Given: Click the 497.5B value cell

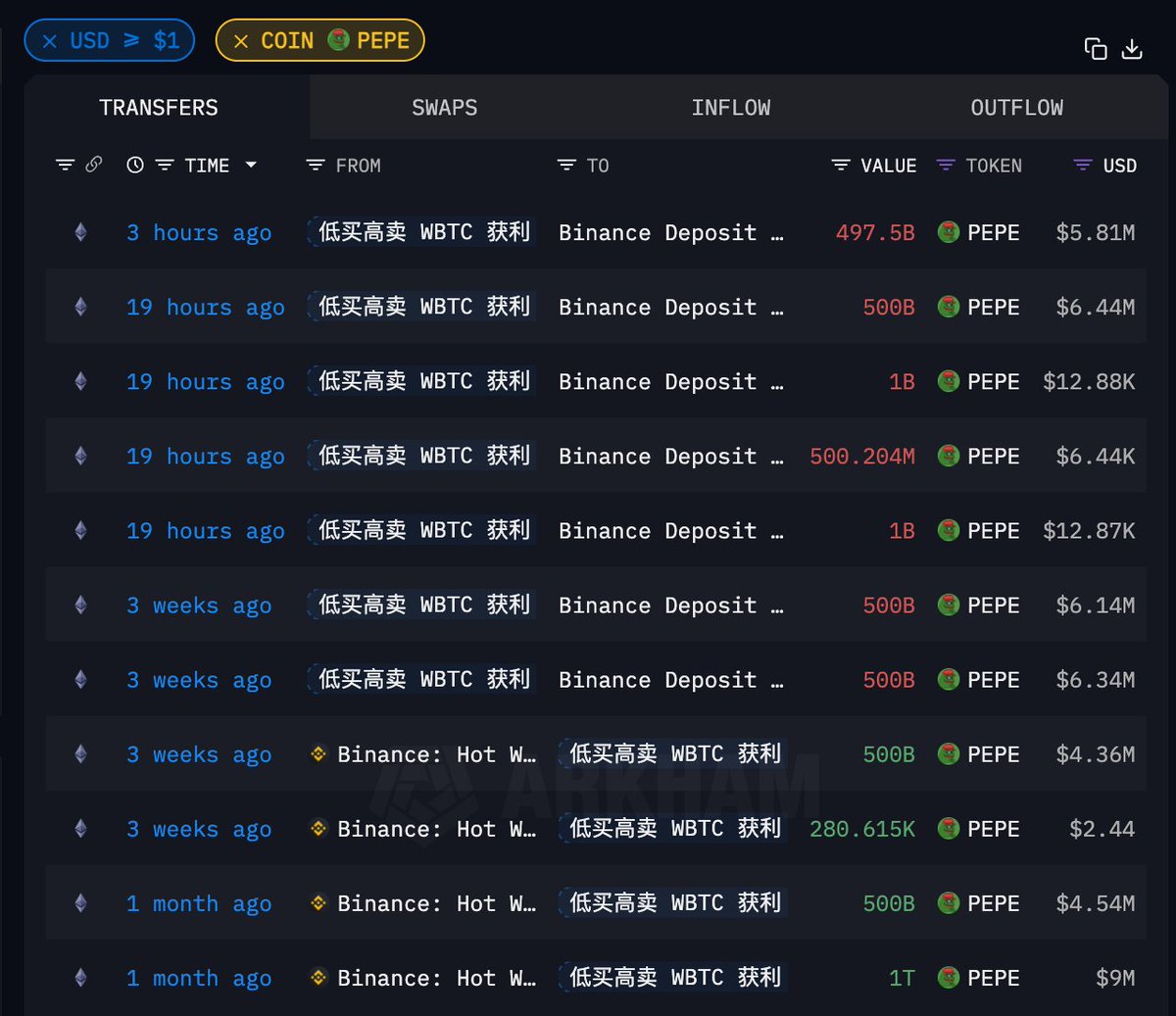Looking at the screenshot, I should click(x=875, y=233).
